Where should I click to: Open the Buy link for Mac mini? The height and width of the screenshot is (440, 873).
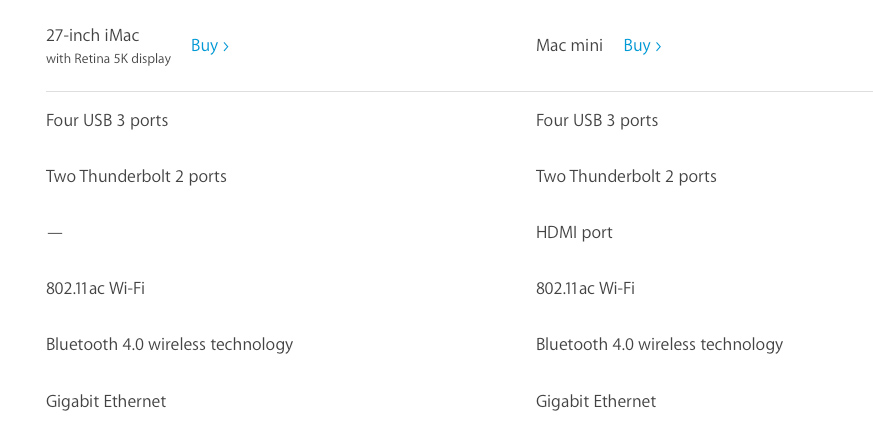[x=642, y=46]
